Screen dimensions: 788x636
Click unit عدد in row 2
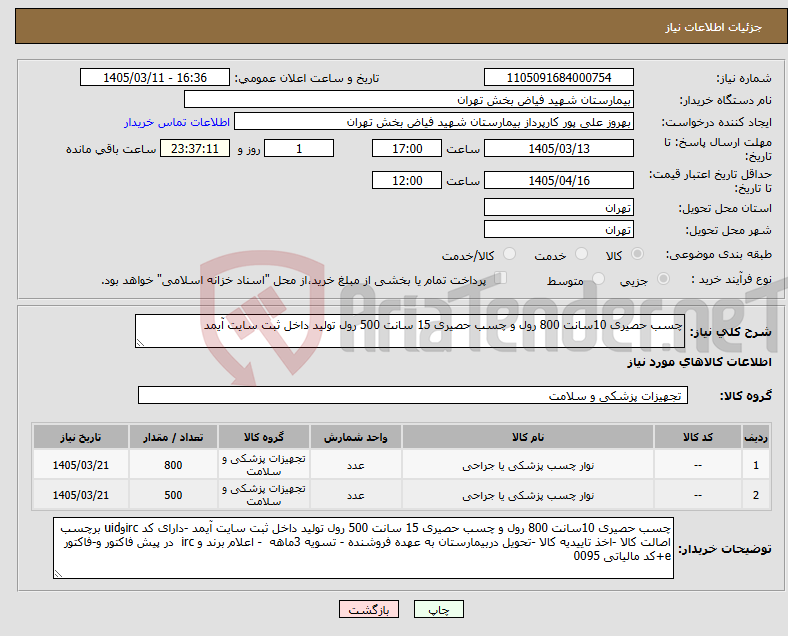pyautogui.click(x=355, y=496)
